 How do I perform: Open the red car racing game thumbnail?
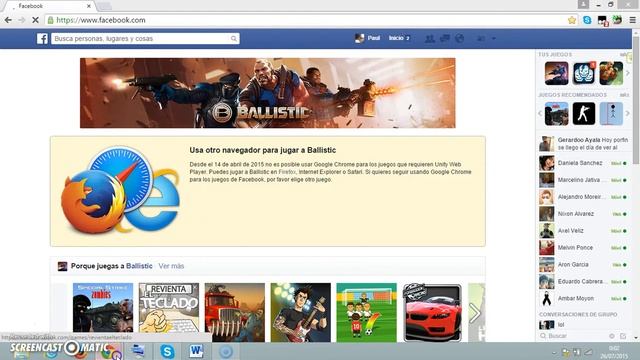[432, 312]
